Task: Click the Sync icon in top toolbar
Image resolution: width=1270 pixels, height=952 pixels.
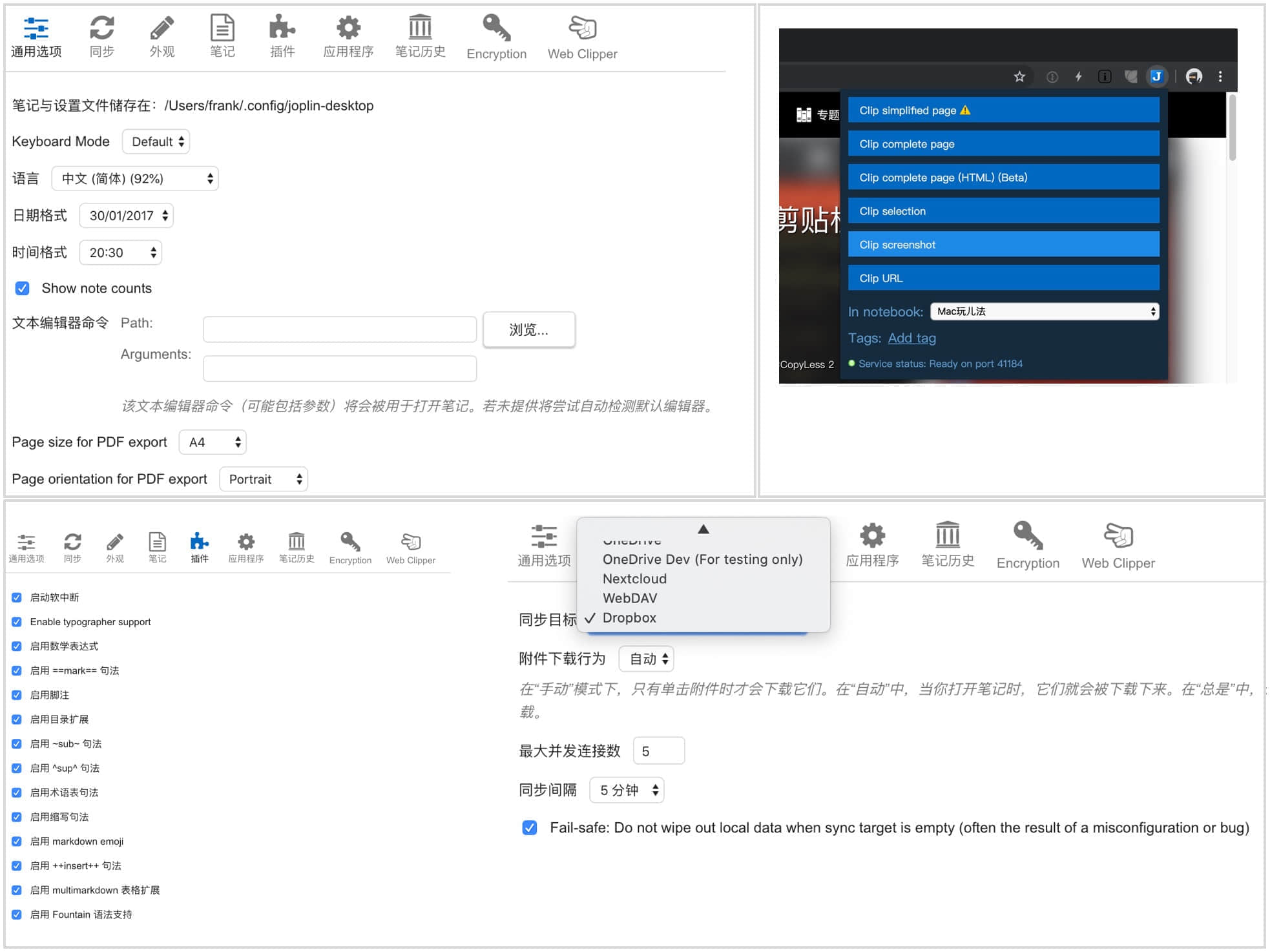Action: pyautogui.click(x=102, y=29)
